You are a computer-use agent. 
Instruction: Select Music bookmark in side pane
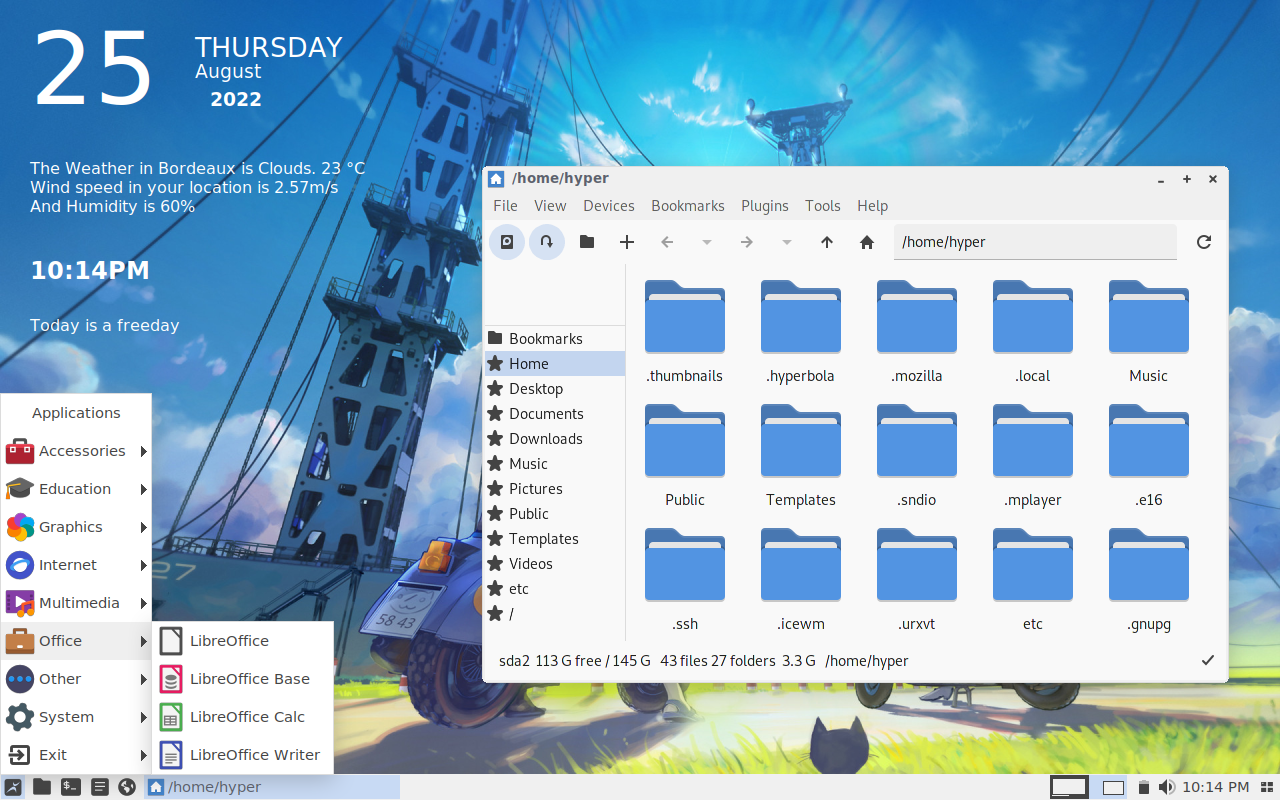tap(555, 464)
